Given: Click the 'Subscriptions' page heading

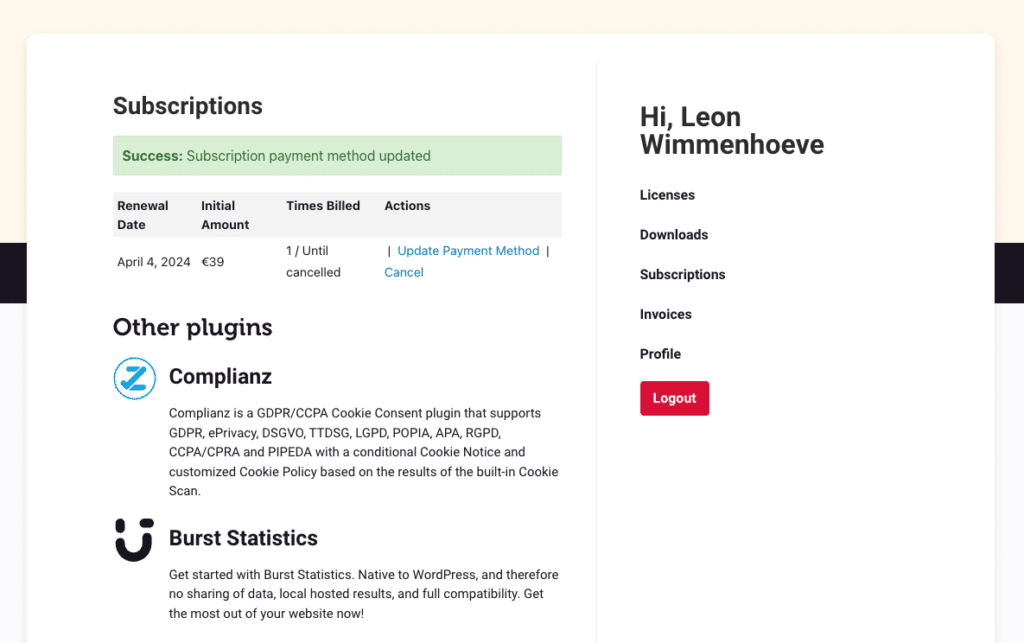Looking at the screenshot, I should pyautogui.click(x=187, y=106).
